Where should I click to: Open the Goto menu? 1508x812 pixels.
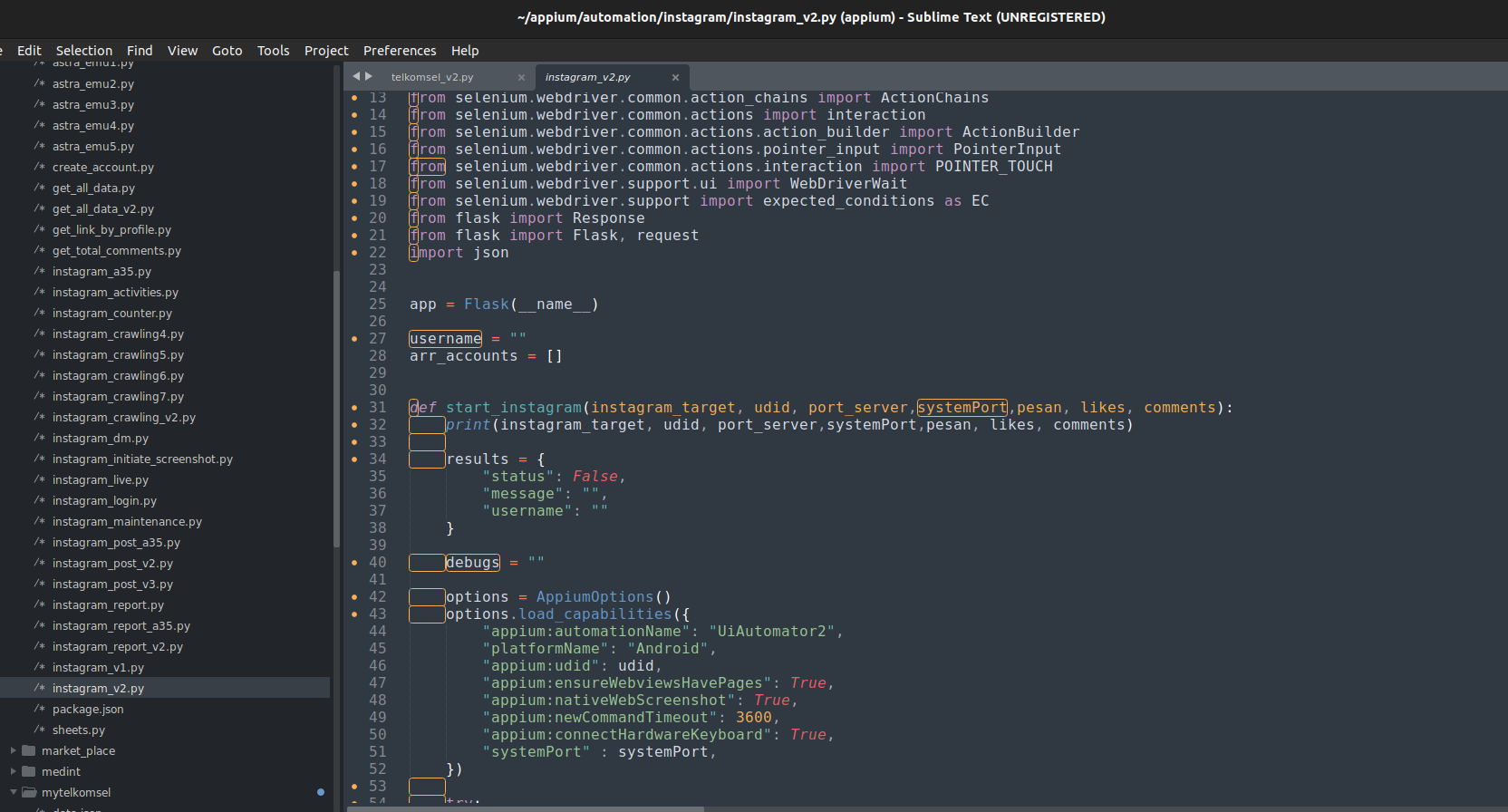click(x=227, y=51)
